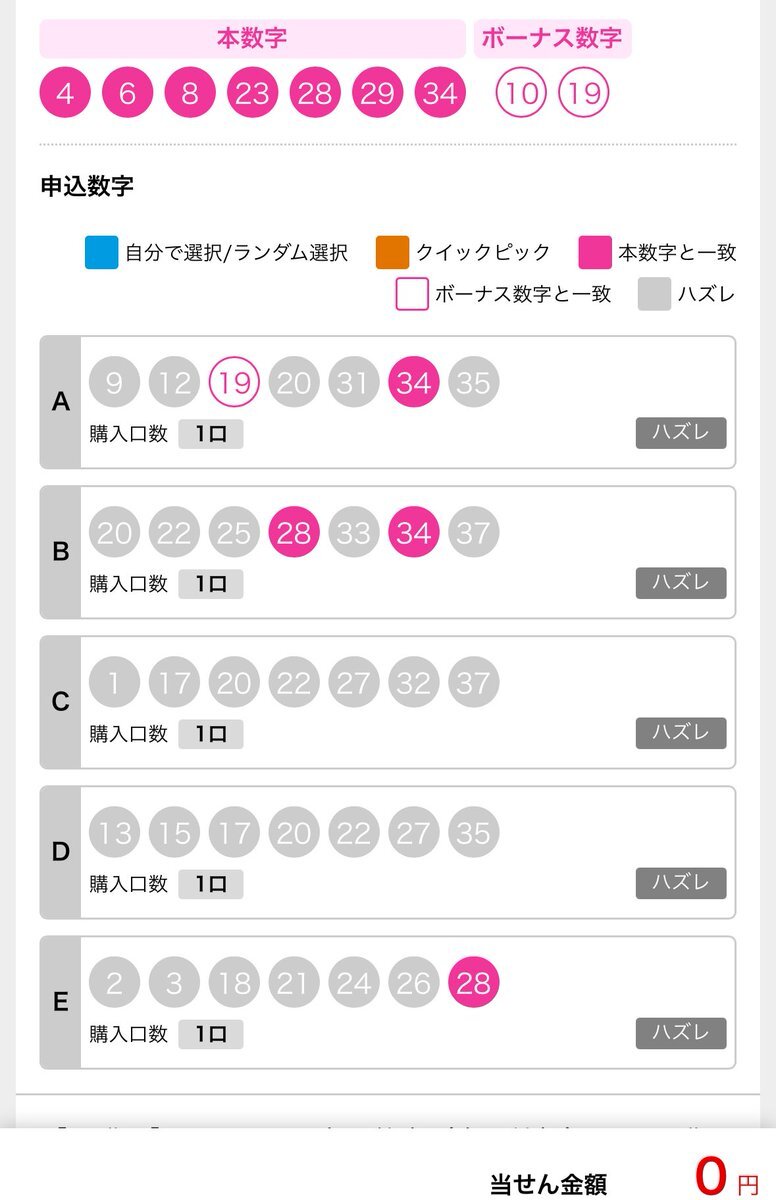Click the blue self-selection legend swatch
The height and width of the screenshot is (1200, 776).
(x=102, y=253)
